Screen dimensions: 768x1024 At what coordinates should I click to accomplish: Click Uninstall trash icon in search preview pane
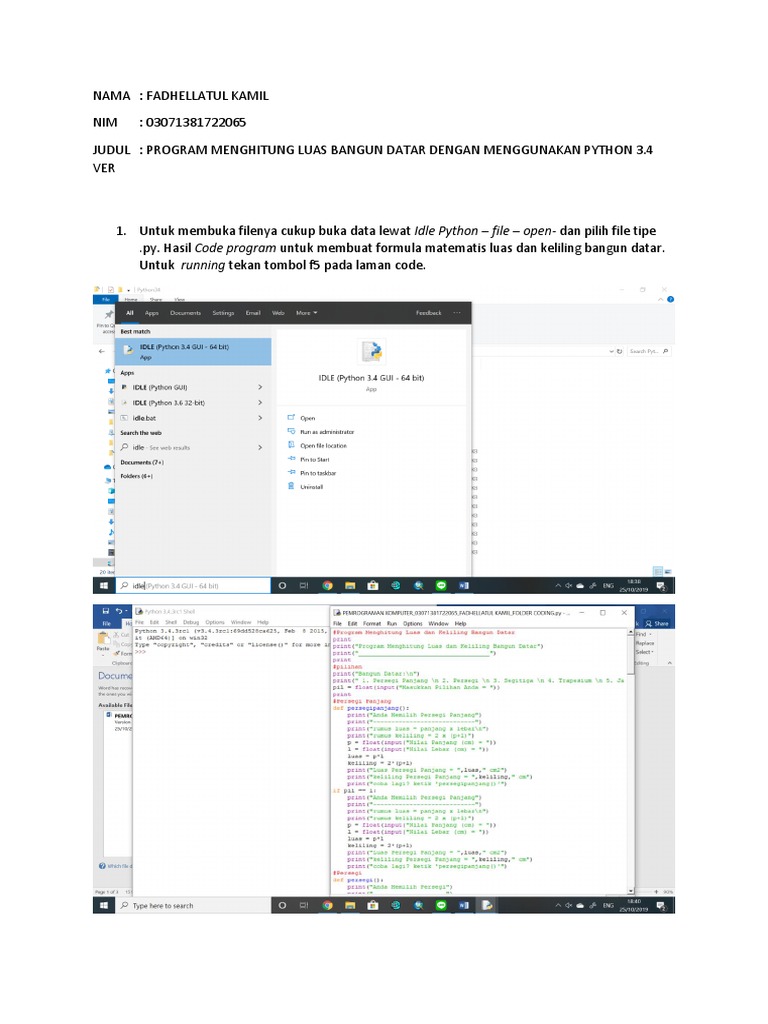[x=291, y=487]
